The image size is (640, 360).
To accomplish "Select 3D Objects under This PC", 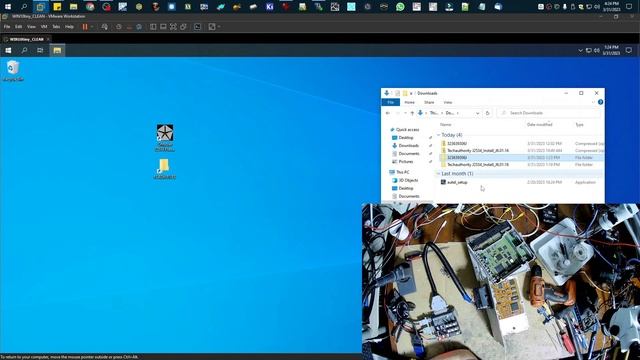I will [405, 180].
